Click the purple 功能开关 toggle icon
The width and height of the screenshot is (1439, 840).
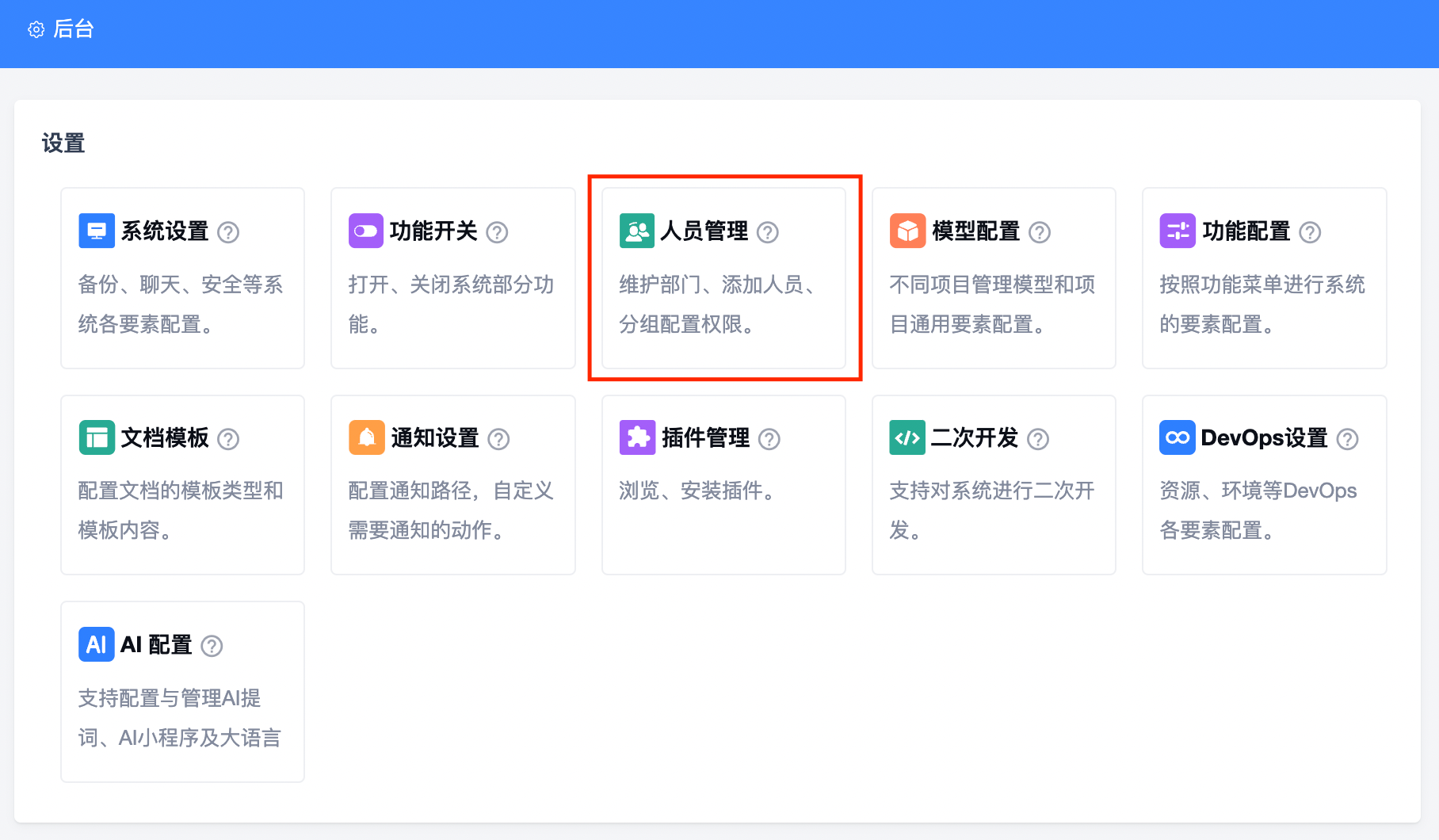pos(366,231)
